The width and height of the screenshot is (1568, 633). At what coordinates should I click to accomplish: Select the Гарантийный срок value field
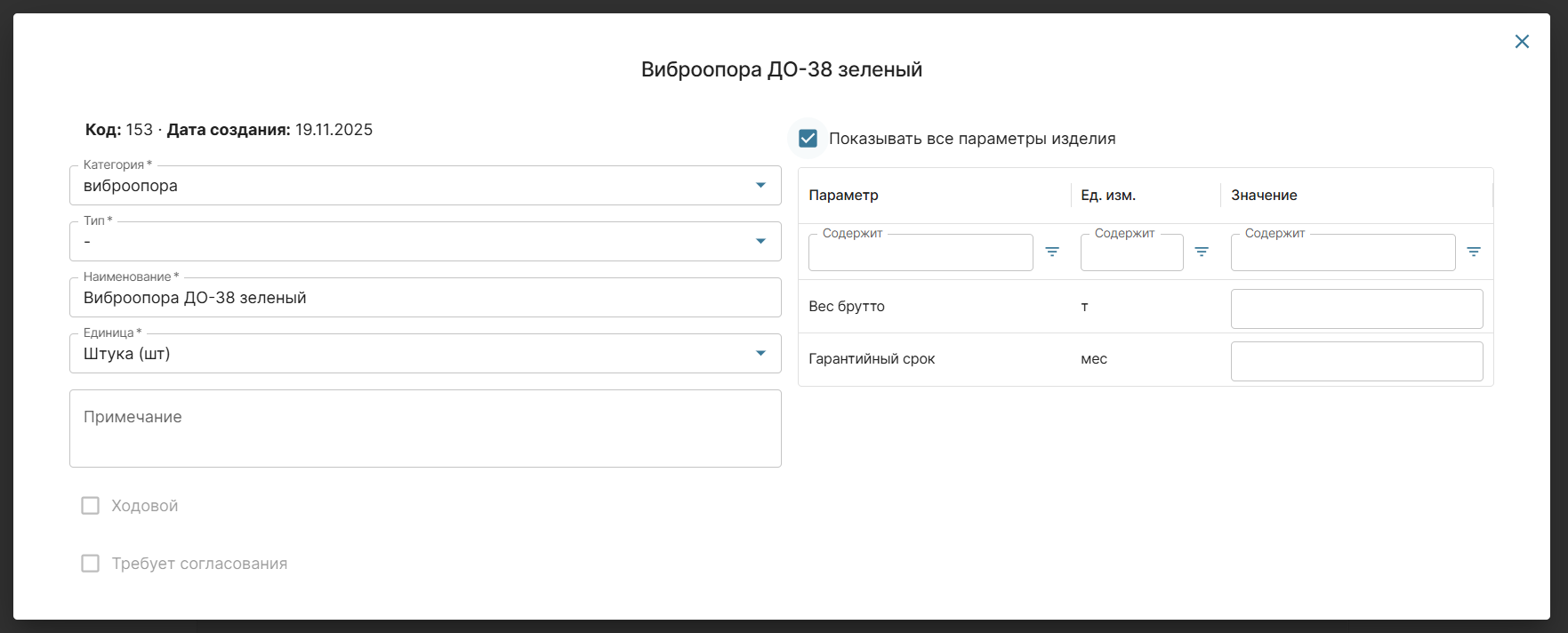click(x=1356, y=361)
